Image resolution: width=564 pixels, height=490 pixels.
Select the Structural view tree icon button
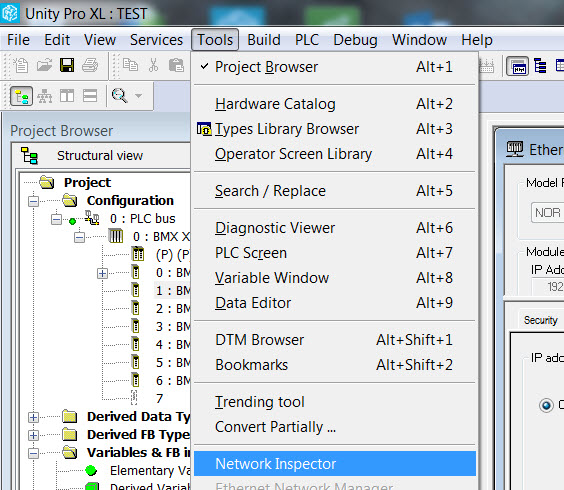pos(22,96)
